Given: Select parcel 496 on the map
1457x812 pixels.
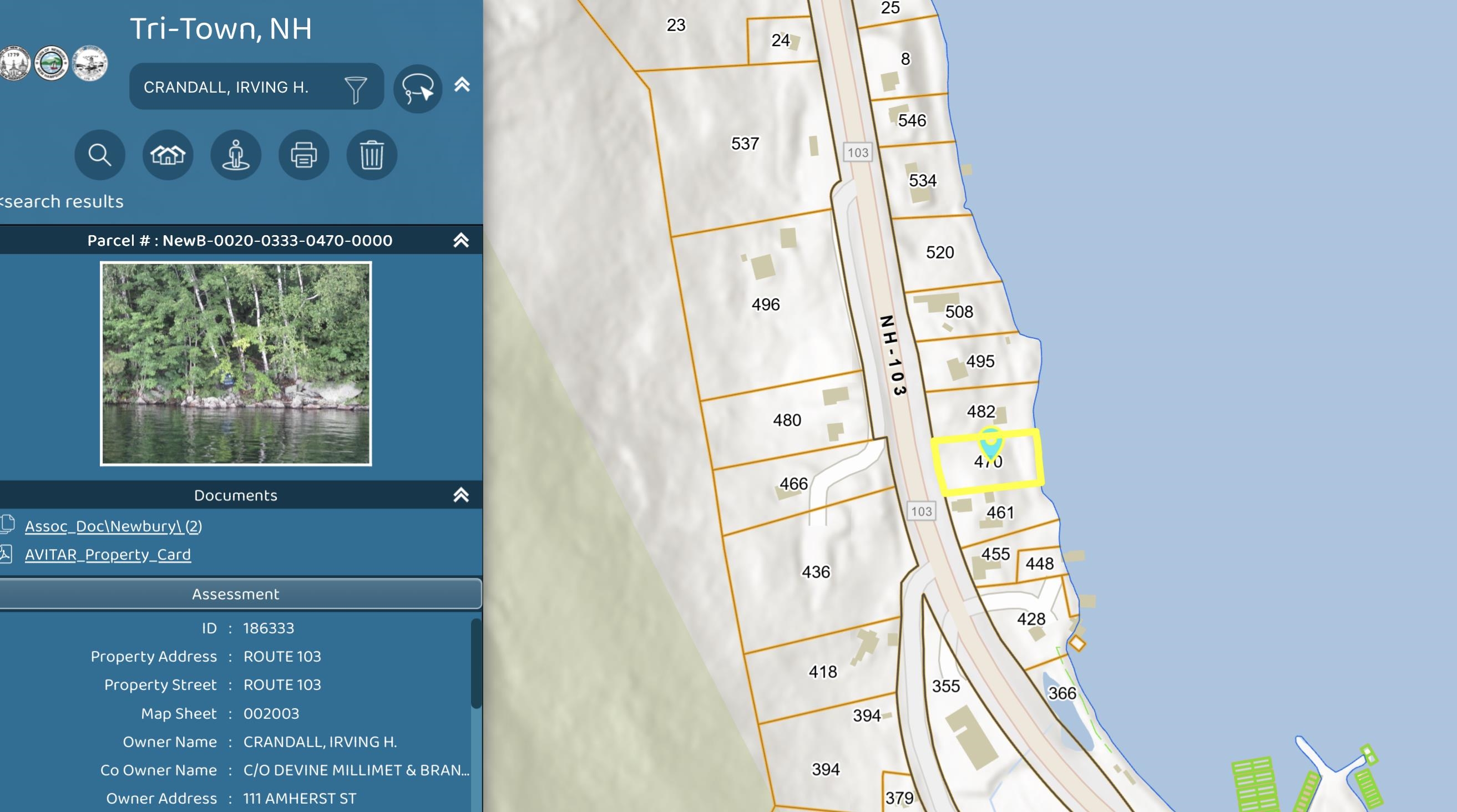Looking at the screenshot, I should (765, 304).
